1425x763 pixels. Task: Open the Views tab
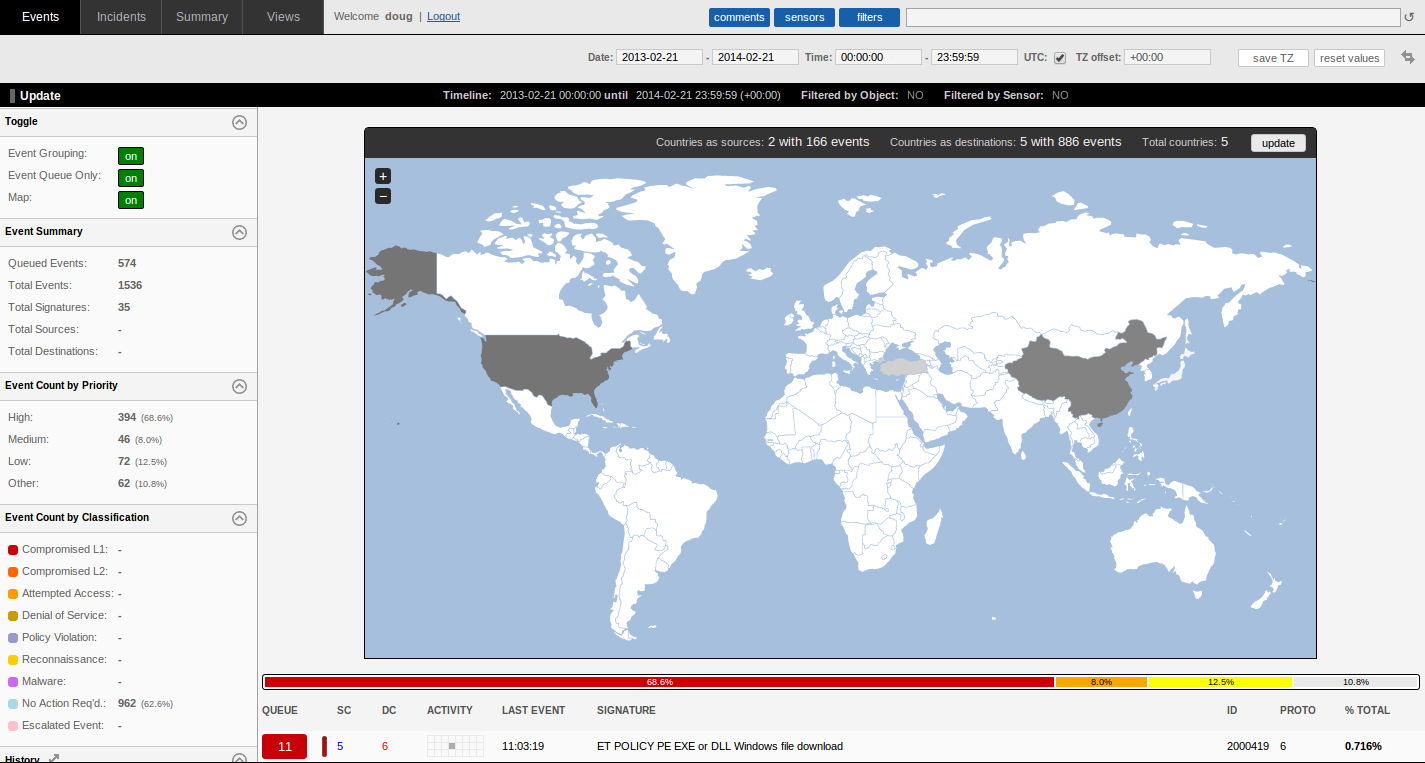click(282, 16)
